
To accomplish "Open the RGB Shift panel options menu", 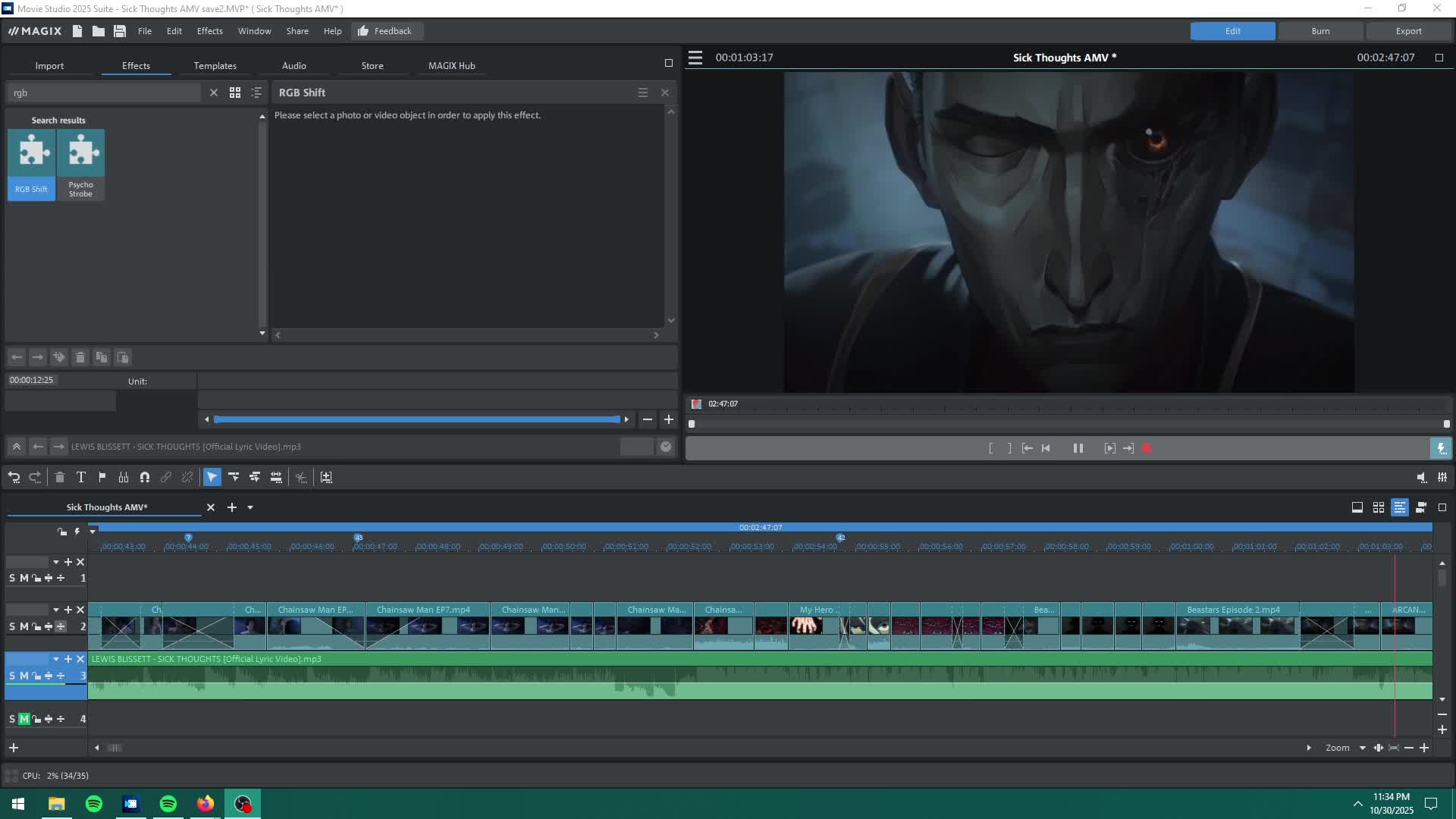I will coord(643,93).
